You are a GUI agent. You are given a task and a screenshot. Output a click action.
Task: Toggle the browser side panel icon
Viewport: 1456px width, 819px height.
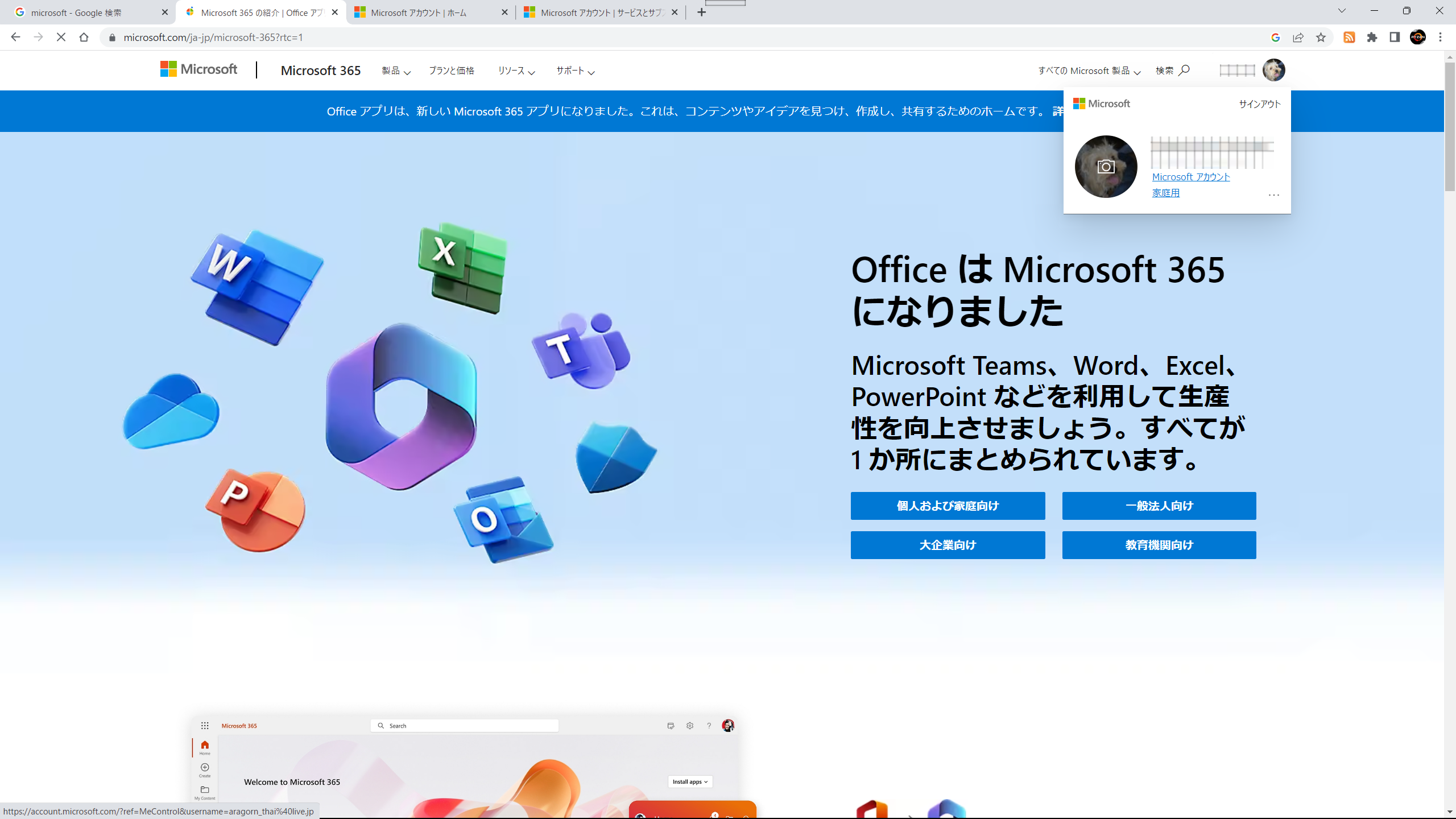click(x=1395, y=38)
